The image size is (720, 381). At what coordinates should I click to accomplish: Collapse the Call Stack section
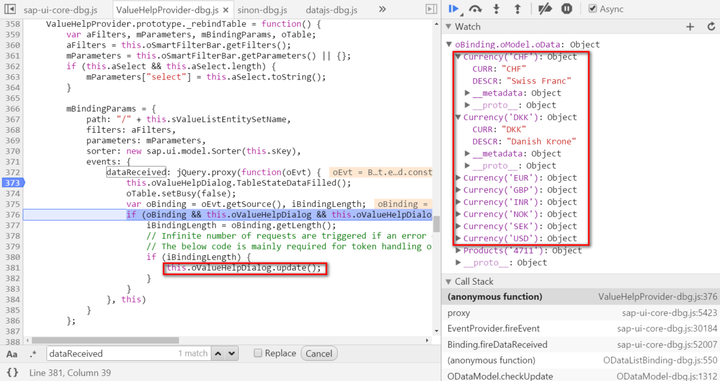(449, 281)
